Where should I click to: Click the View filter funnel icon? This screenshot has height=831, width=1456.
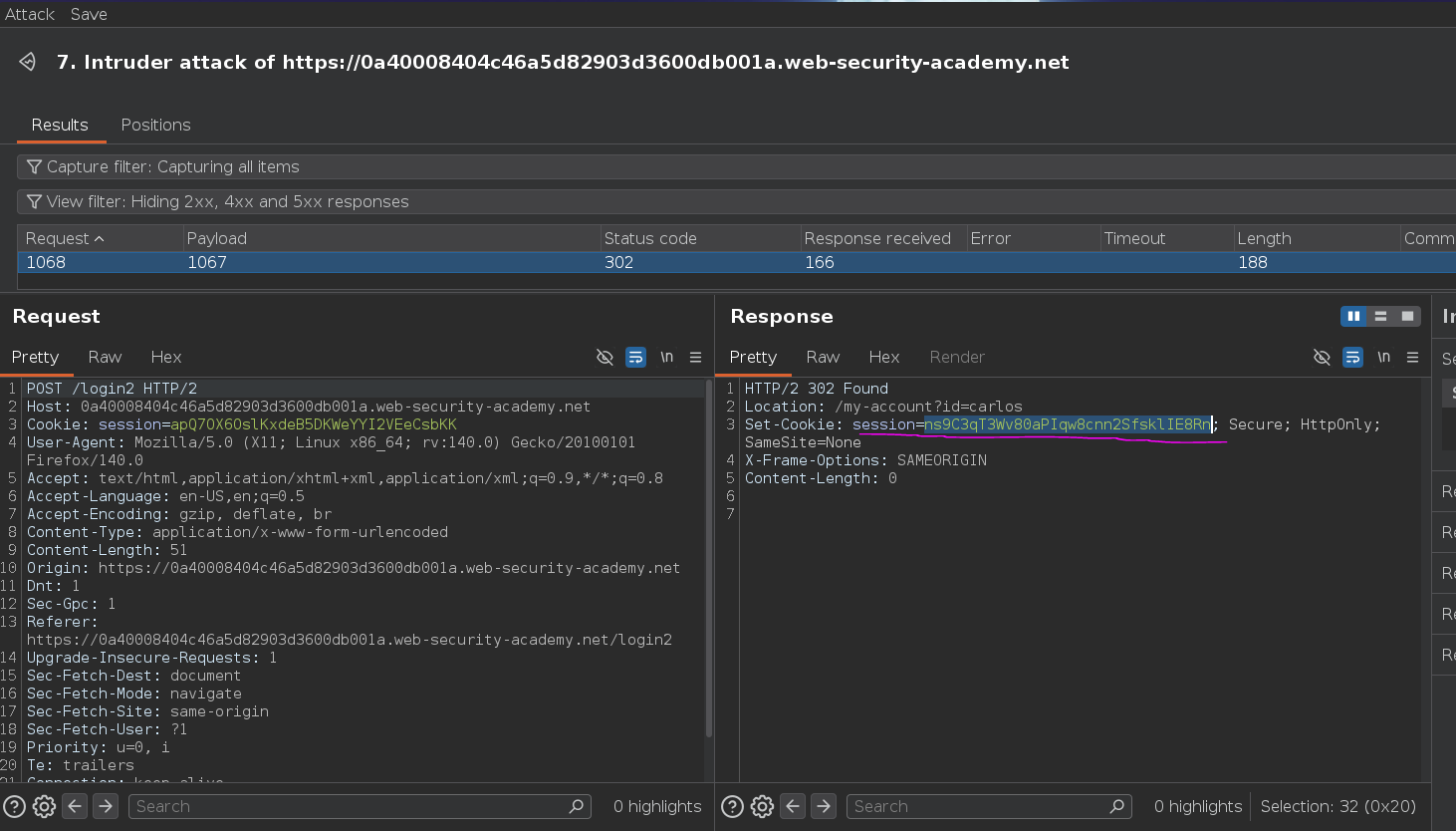pos(34,201)
